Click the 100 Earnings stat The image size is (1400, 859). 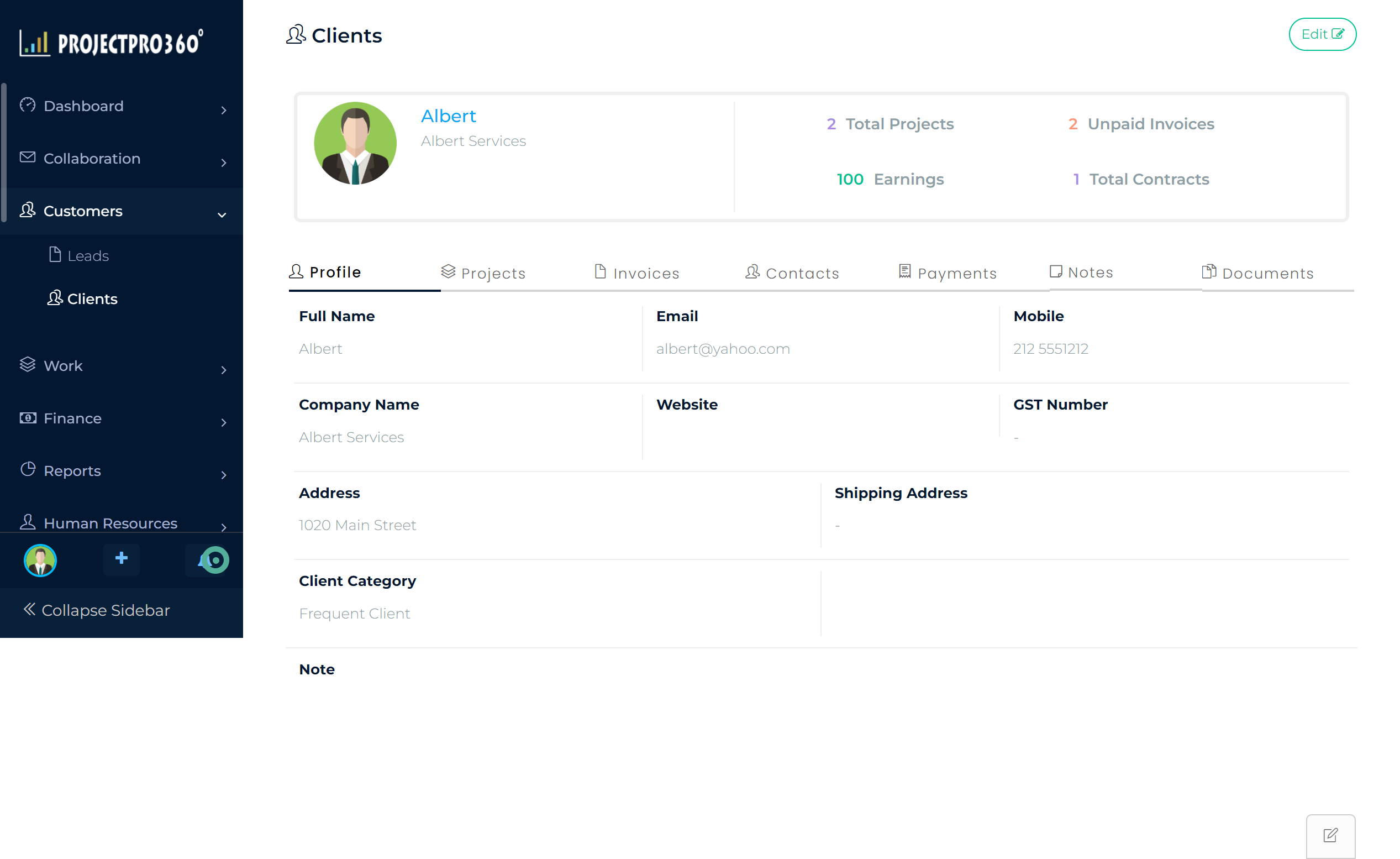(x=890, y=179)
